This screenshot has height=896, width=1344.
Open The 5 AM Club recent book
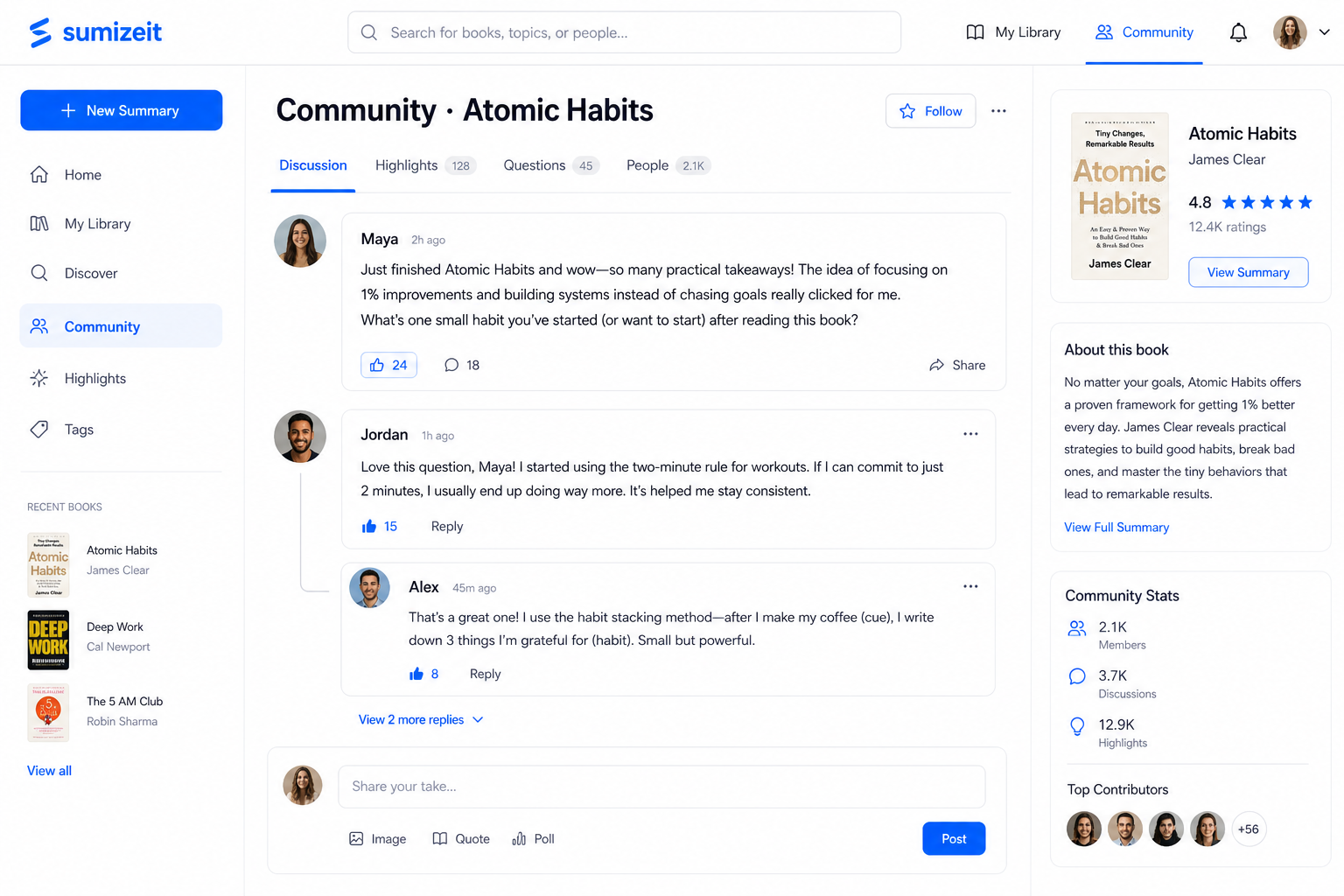(95, 712)
